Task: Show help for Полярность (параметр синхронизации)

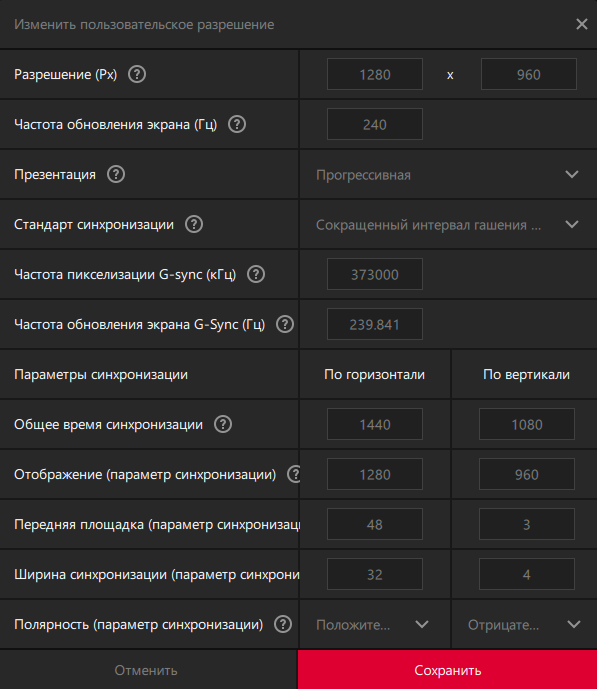Action: 283,624
